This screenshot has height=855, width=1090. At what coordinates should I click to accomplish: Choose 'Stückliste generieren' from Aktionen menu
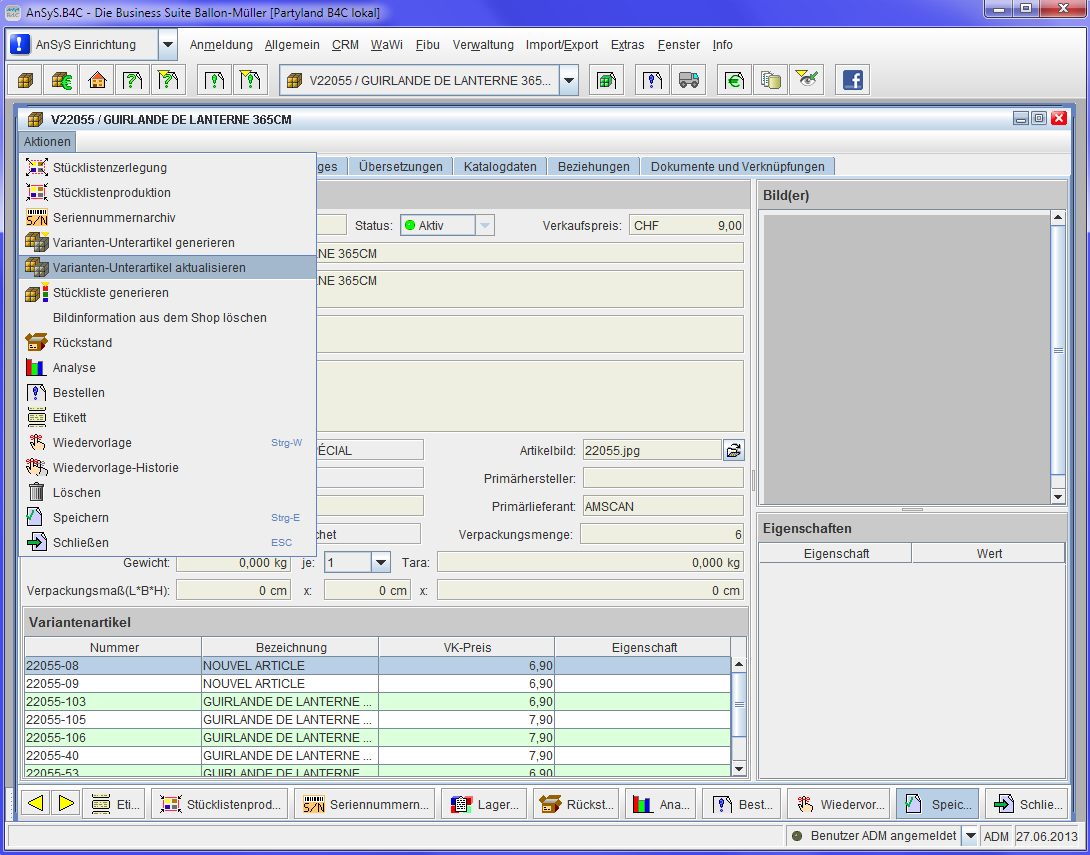click(x=111, y=293)
